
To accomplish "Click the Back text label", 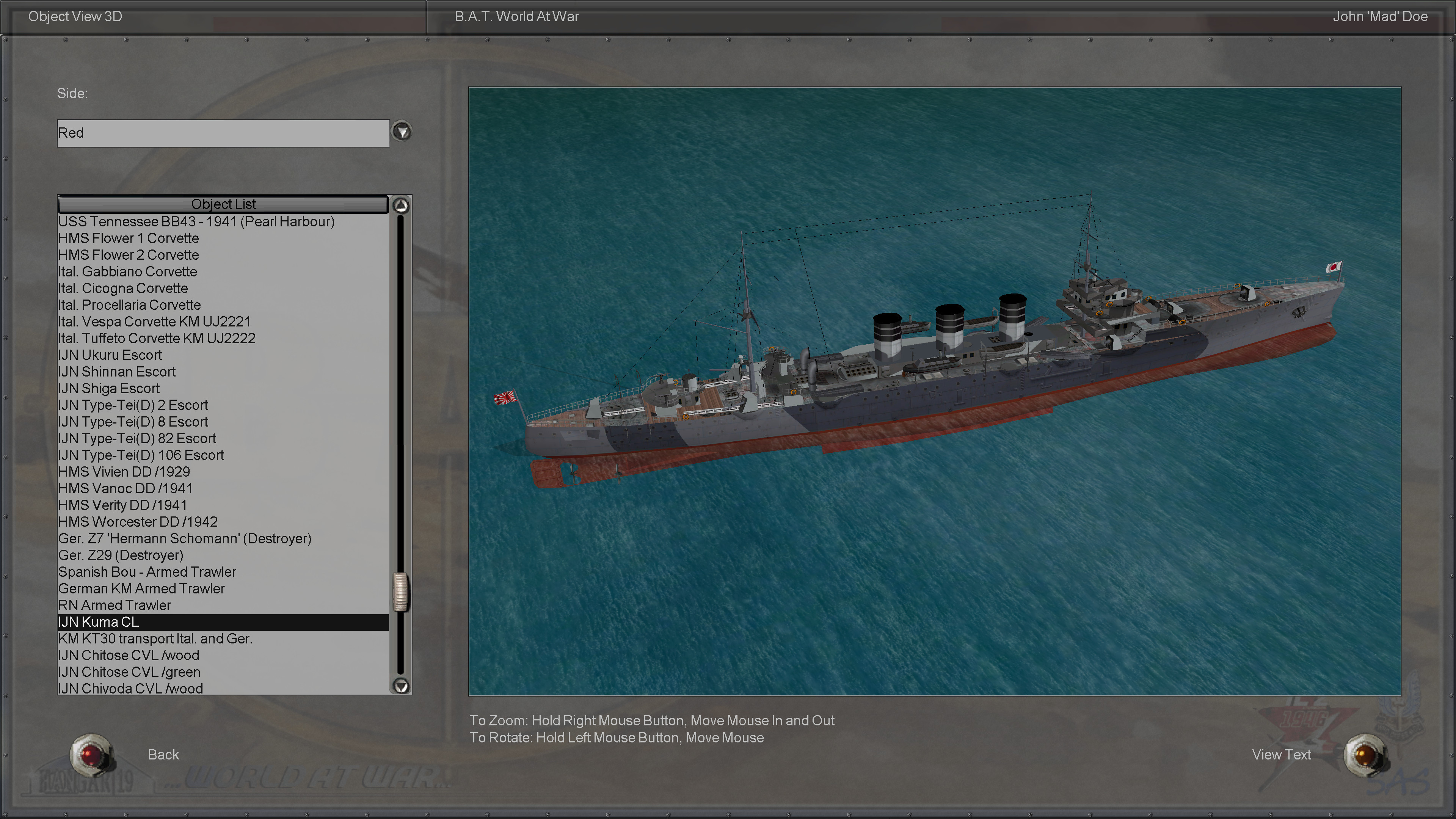I will pos(163,755).
